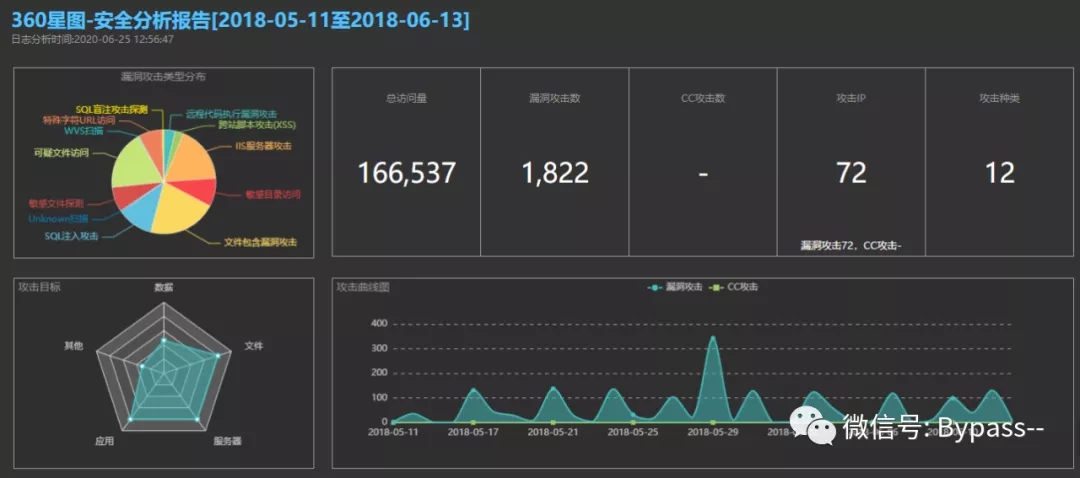
Task: Select the 攻击种类 card showing 12
Action: click(x=999, y=162)
